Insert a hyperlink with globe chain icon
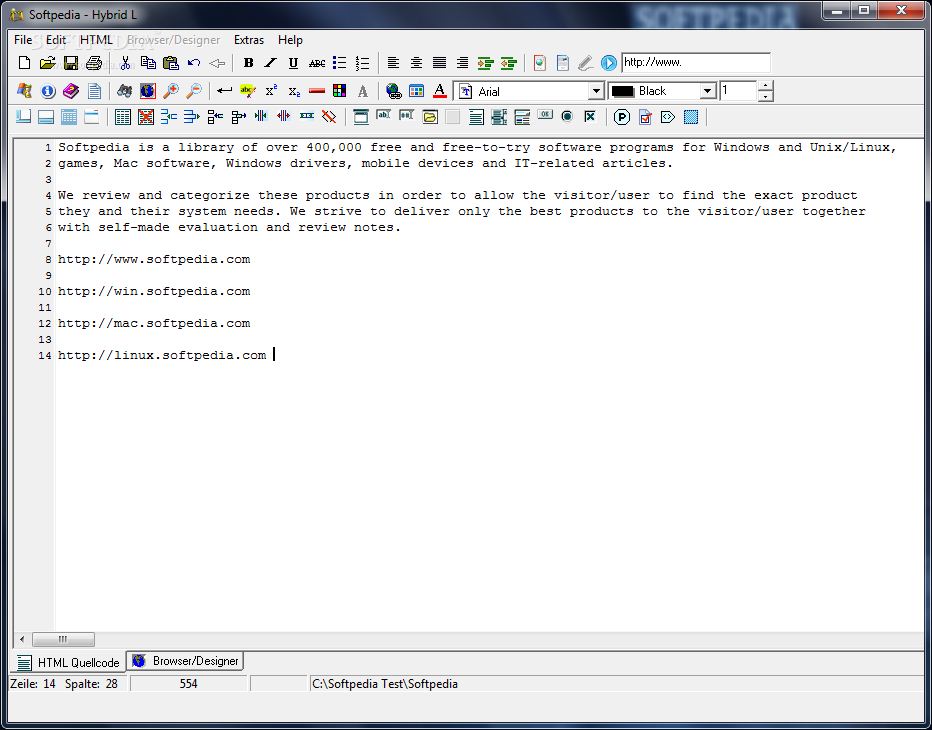This screenshot has width=932, height=730. tap(393, 91)
